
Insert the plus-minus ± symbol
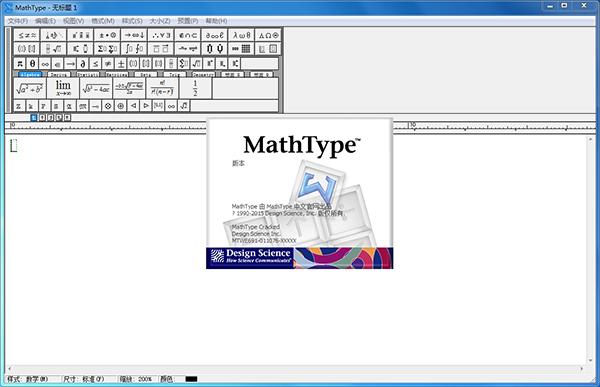pyautogui.click(x=121, y=64)
